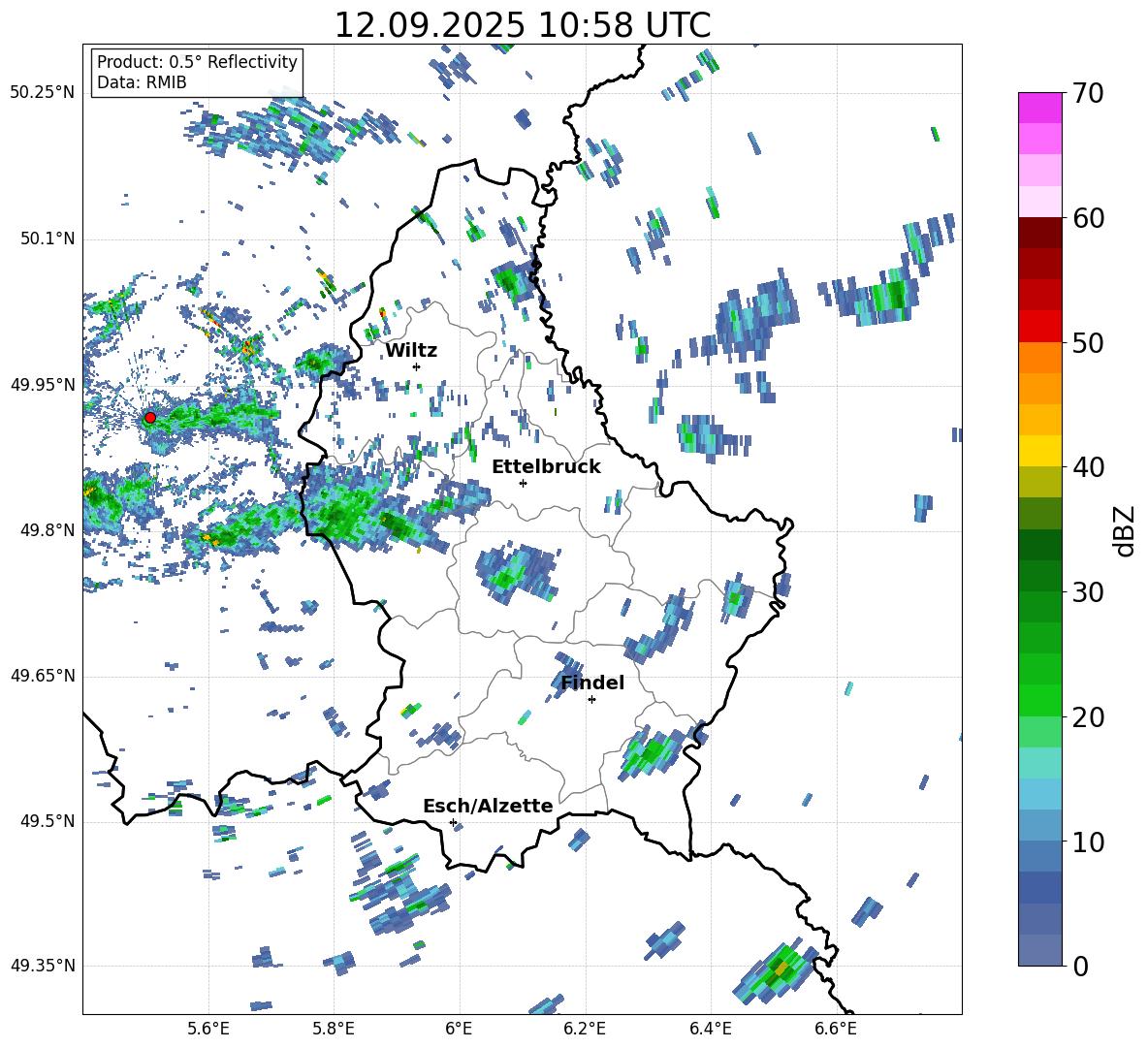Click the 5.6°E longitude label
The width and height of the screenshot is (1148, 1048).
(x=208, y=1029)
